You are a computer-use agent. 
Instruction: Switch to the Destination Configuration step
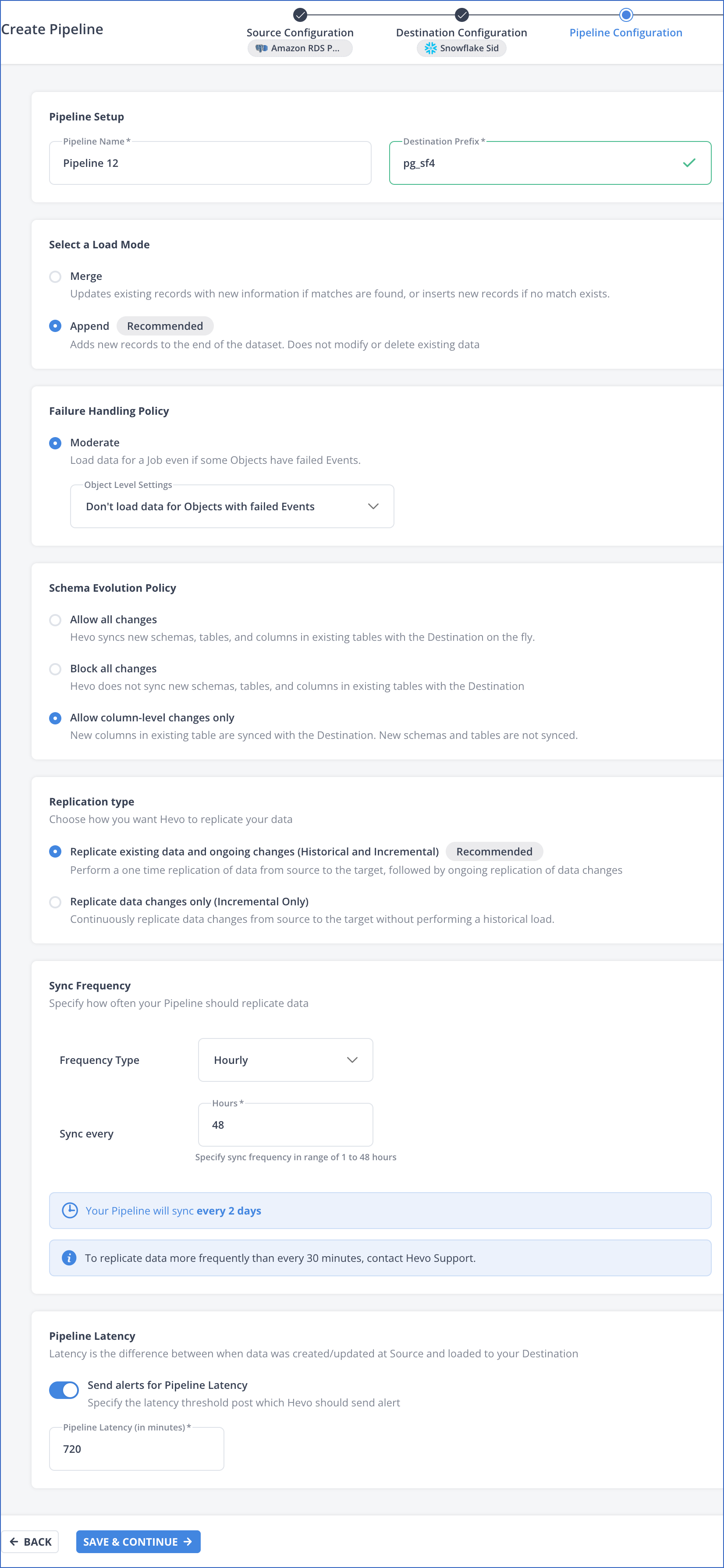pos(461,32)
